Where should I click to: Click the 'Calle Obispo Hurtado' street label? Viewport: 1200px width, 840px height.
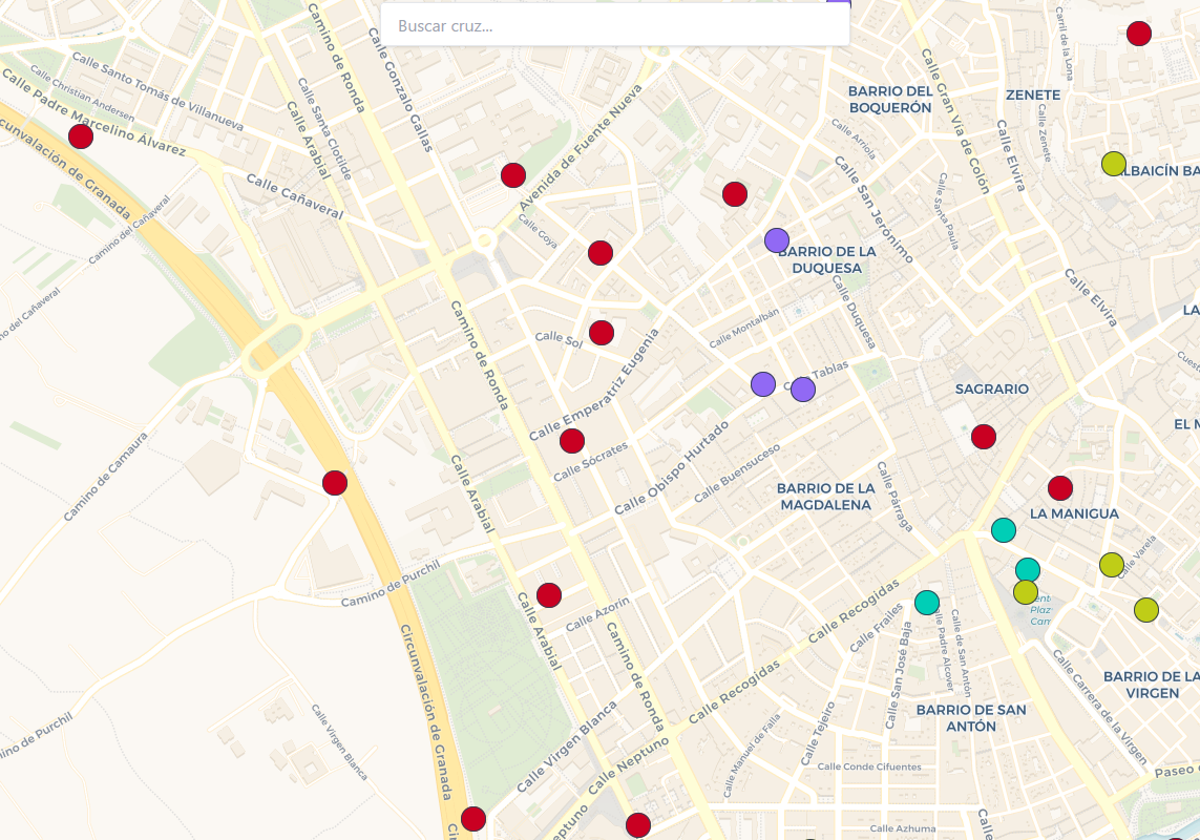671,468
